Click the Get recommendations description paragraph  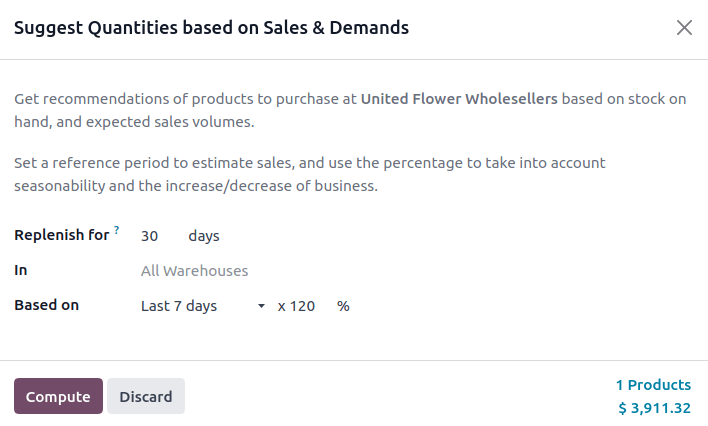[x=350, y=111]
